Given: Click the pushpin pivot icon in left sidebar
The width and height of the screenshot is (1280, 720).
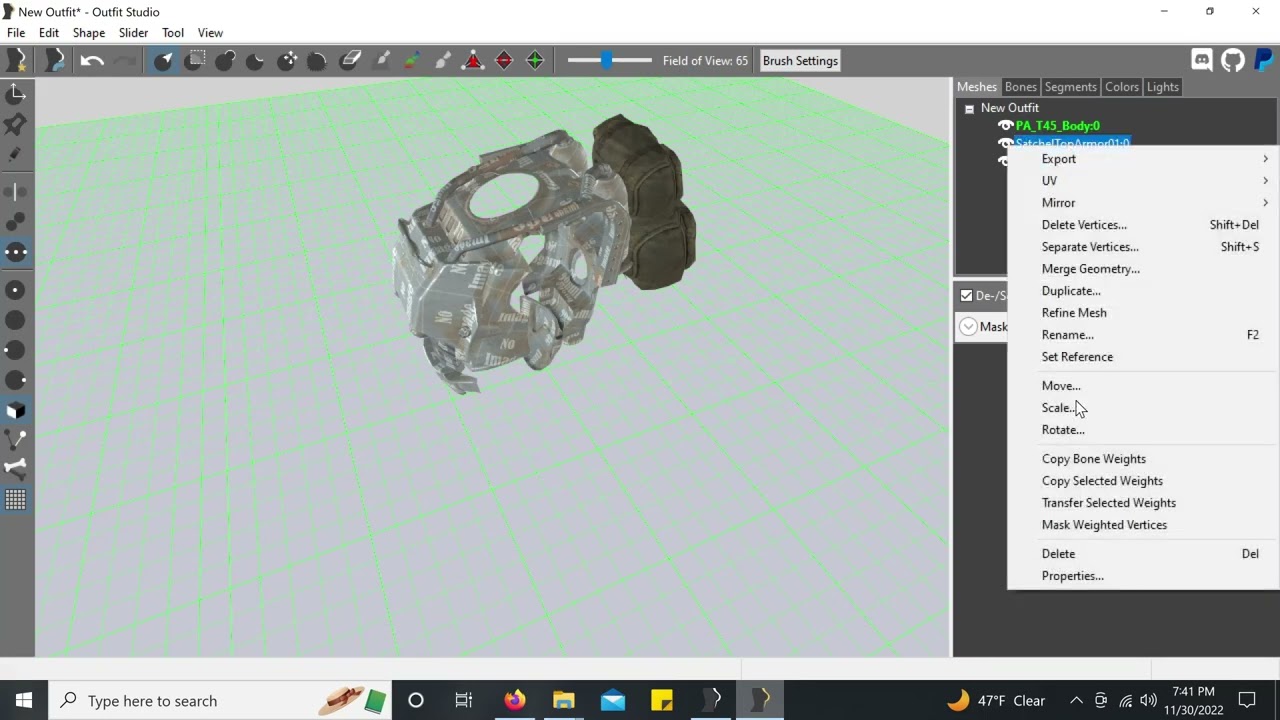Looking at the screenshot, I should [16, 124].
